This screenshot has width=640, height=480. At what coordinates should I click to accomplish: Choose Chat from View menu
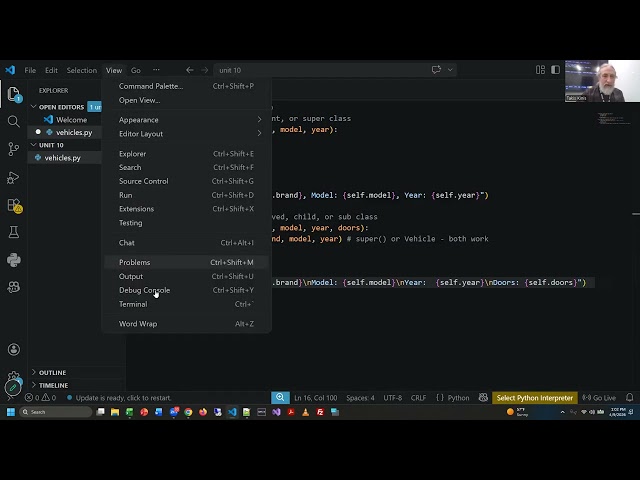coord(186,242)
